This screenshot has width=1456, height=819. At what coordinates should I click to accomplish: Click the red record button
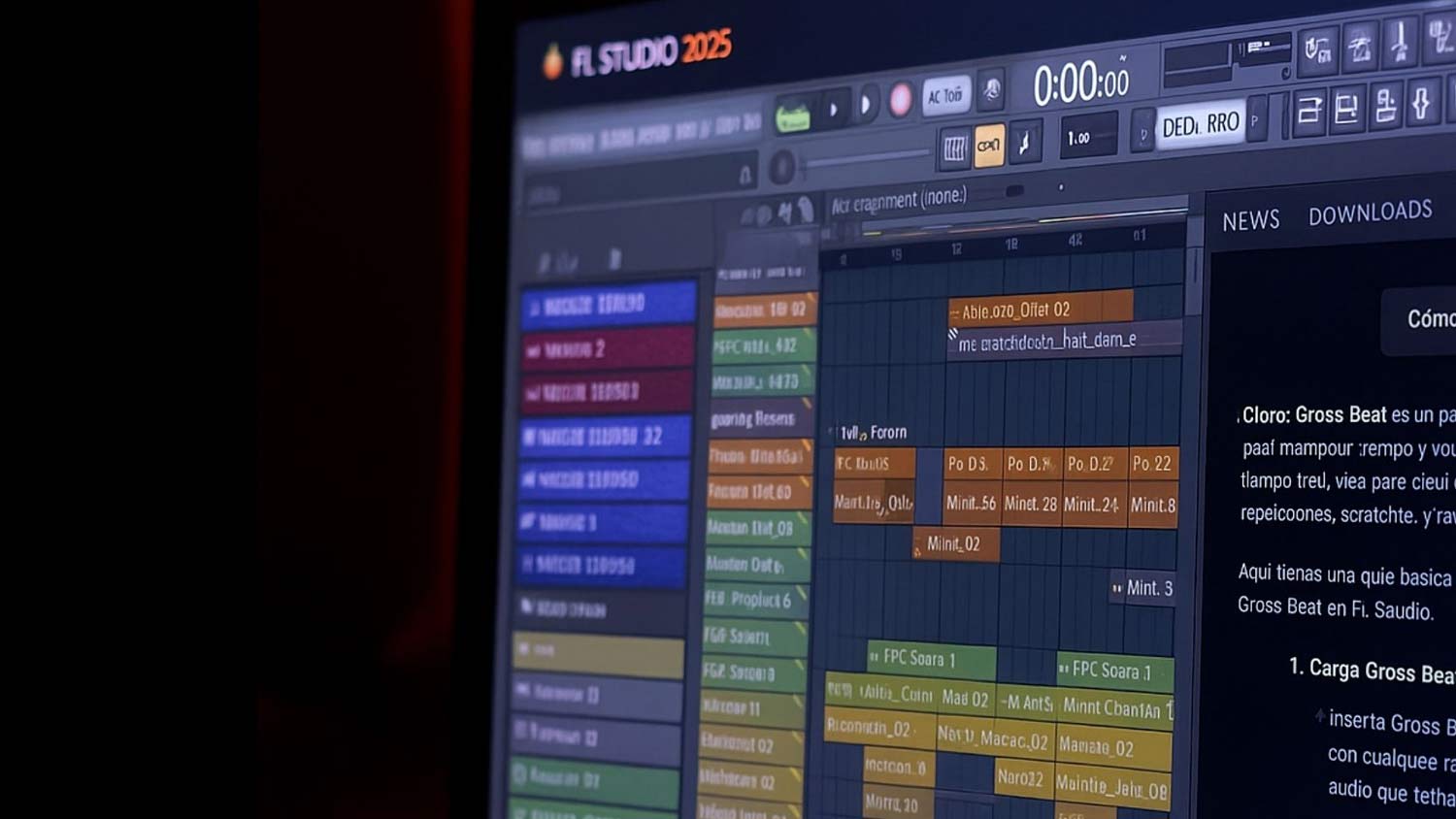click(901, 101)
